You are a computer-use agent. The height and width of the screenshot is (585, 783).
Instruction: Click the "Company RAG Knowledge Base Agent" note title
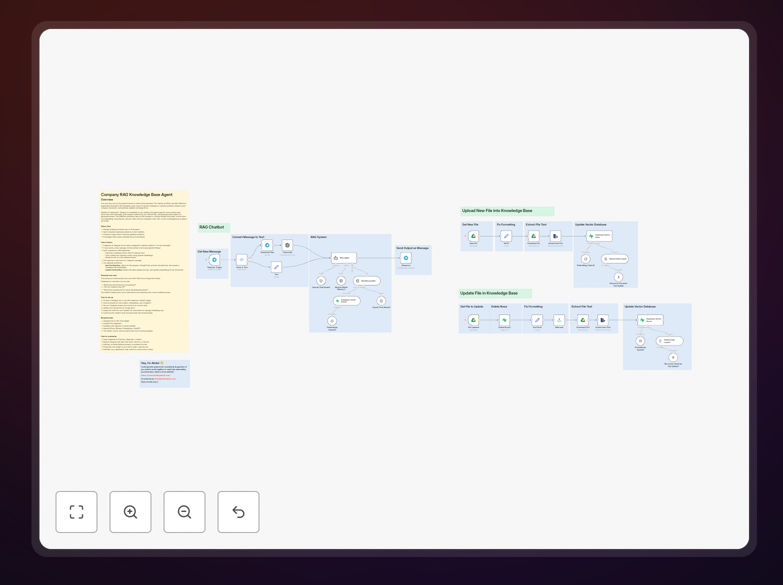137,194
